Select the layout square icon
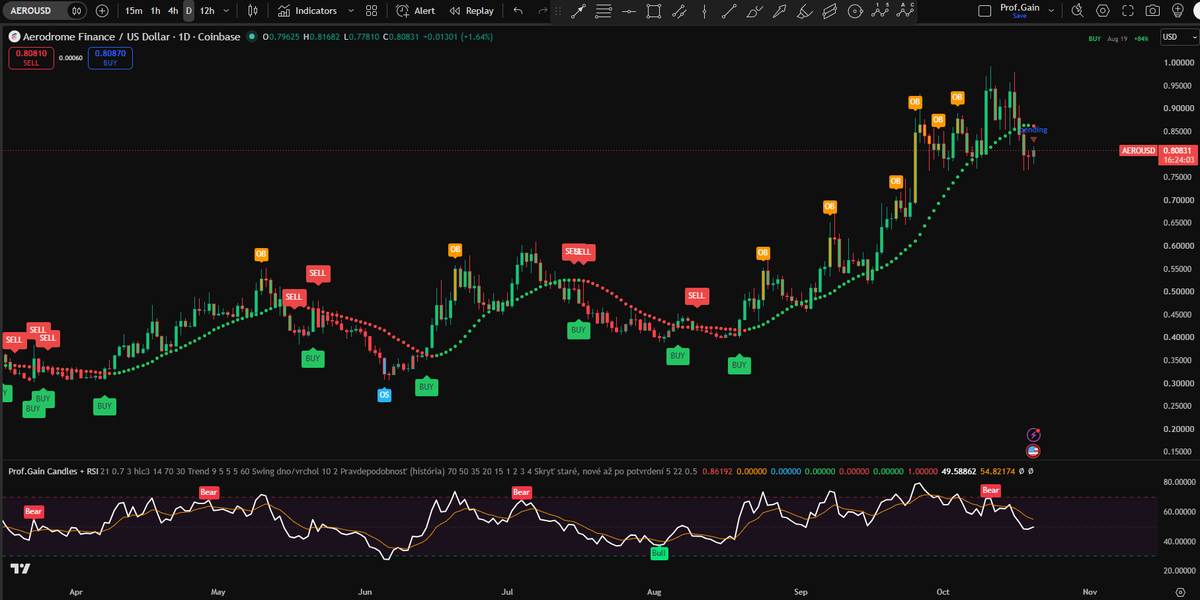Viewport: 1200px width, 600px height. tap(983, 10)
